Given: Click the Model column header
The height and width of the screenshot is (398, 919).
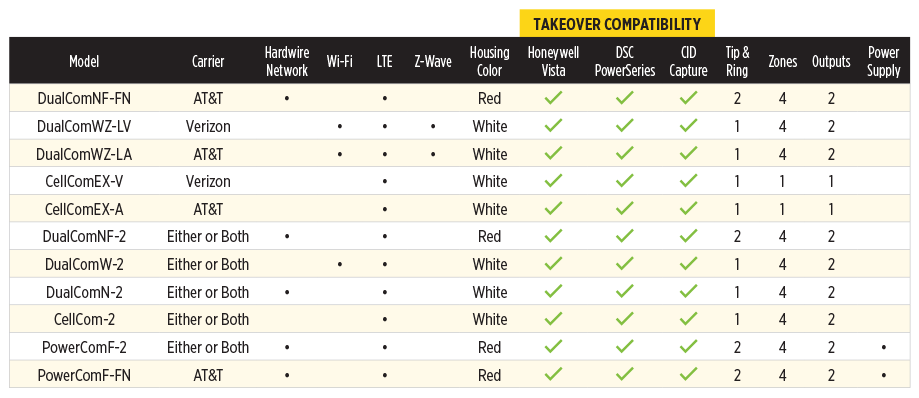Looking at the screenshot, I should pos(84,62).
